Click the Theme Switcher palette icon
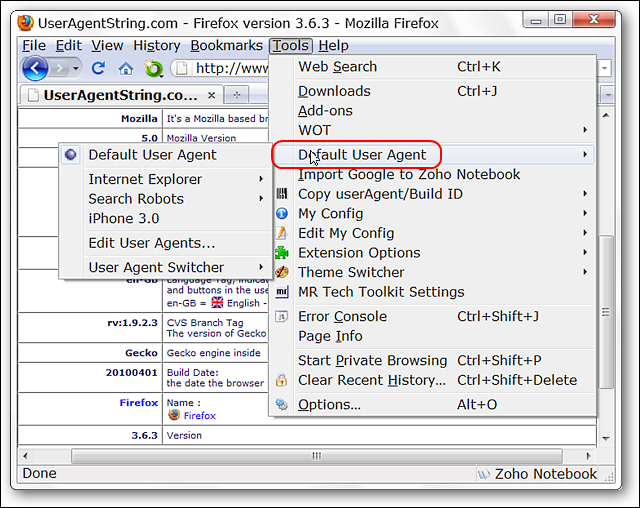The height and width of the screenshot is (508, 640). pos(281,272)
